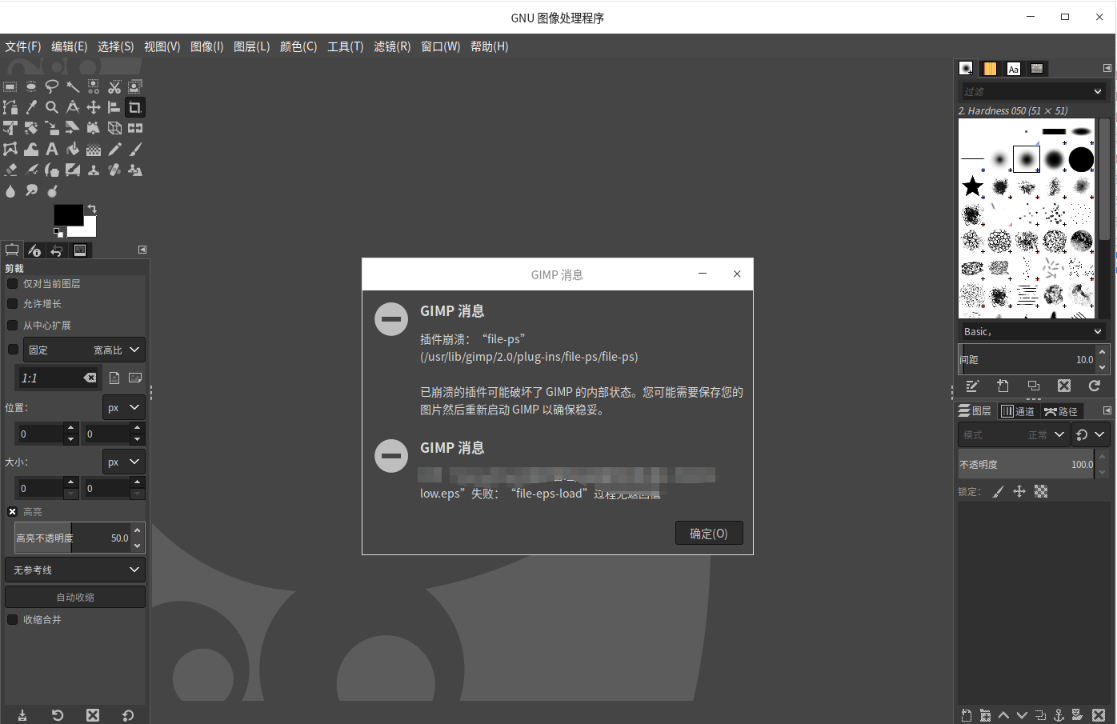Open the 滤镜 menu

[x=392, y=46]
